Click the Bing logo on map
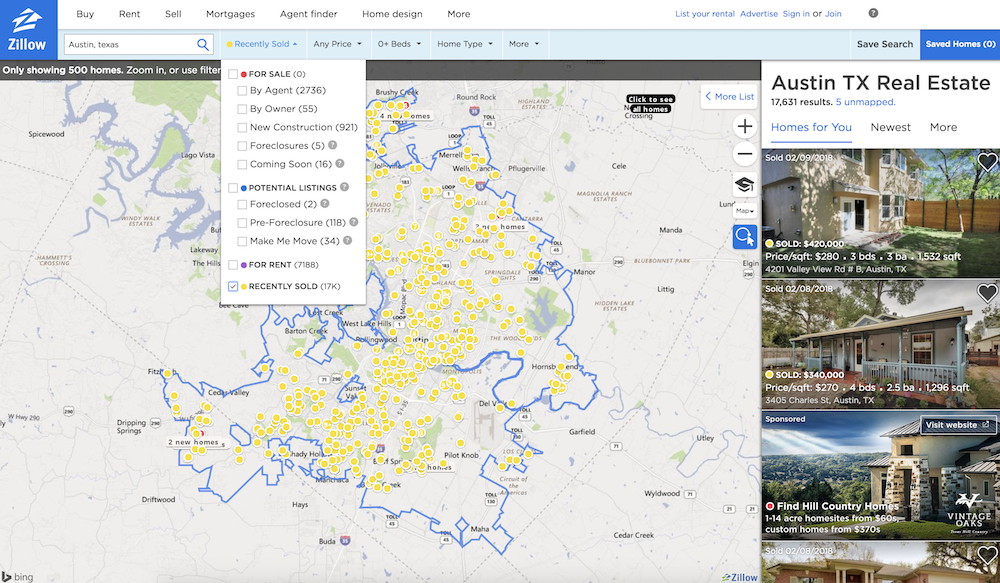Viewport: 1000px width, 583px height. tap(18, 577)
